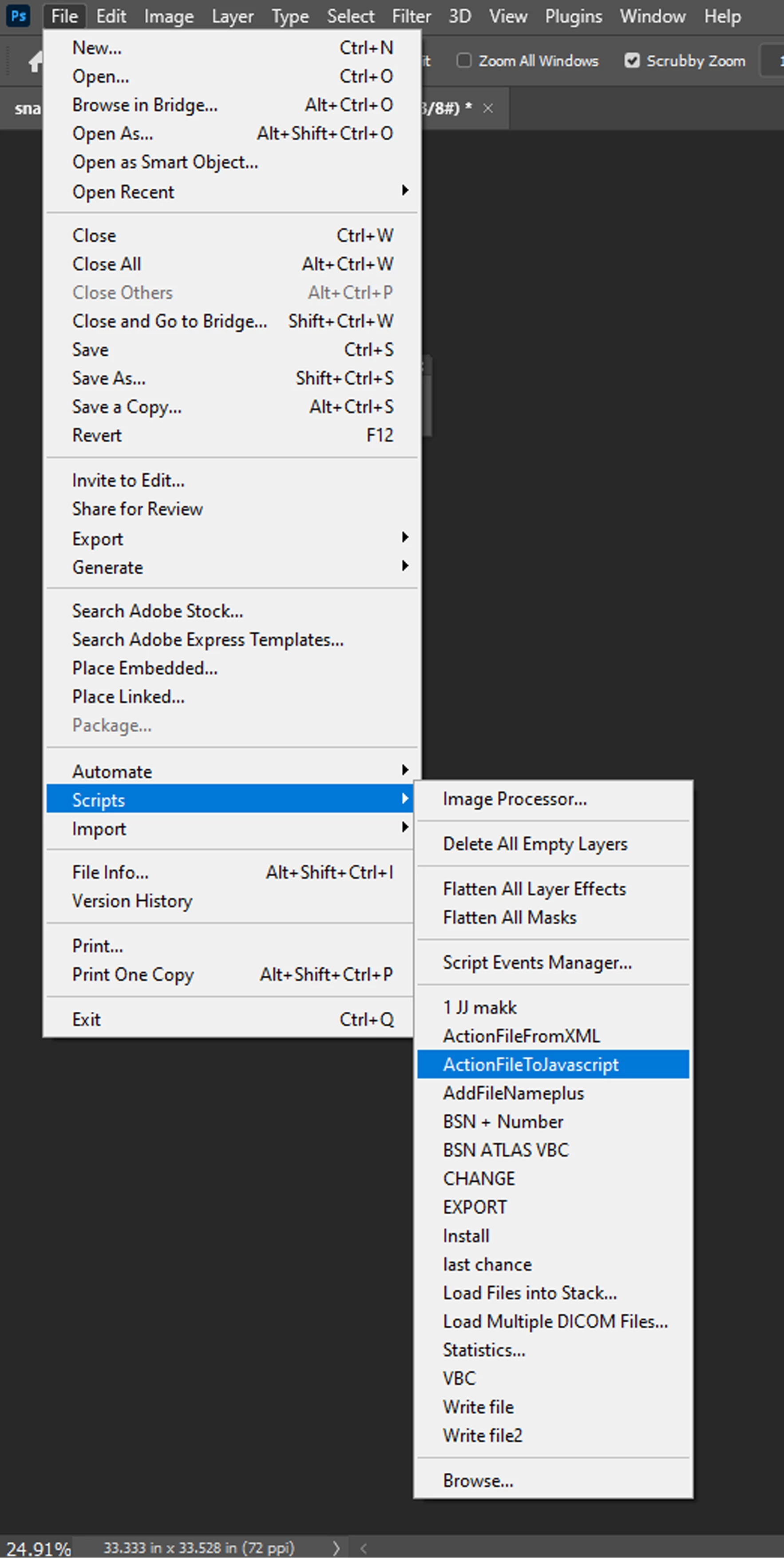Run the ActionFileFromXML script

(x=553, y=1036)
